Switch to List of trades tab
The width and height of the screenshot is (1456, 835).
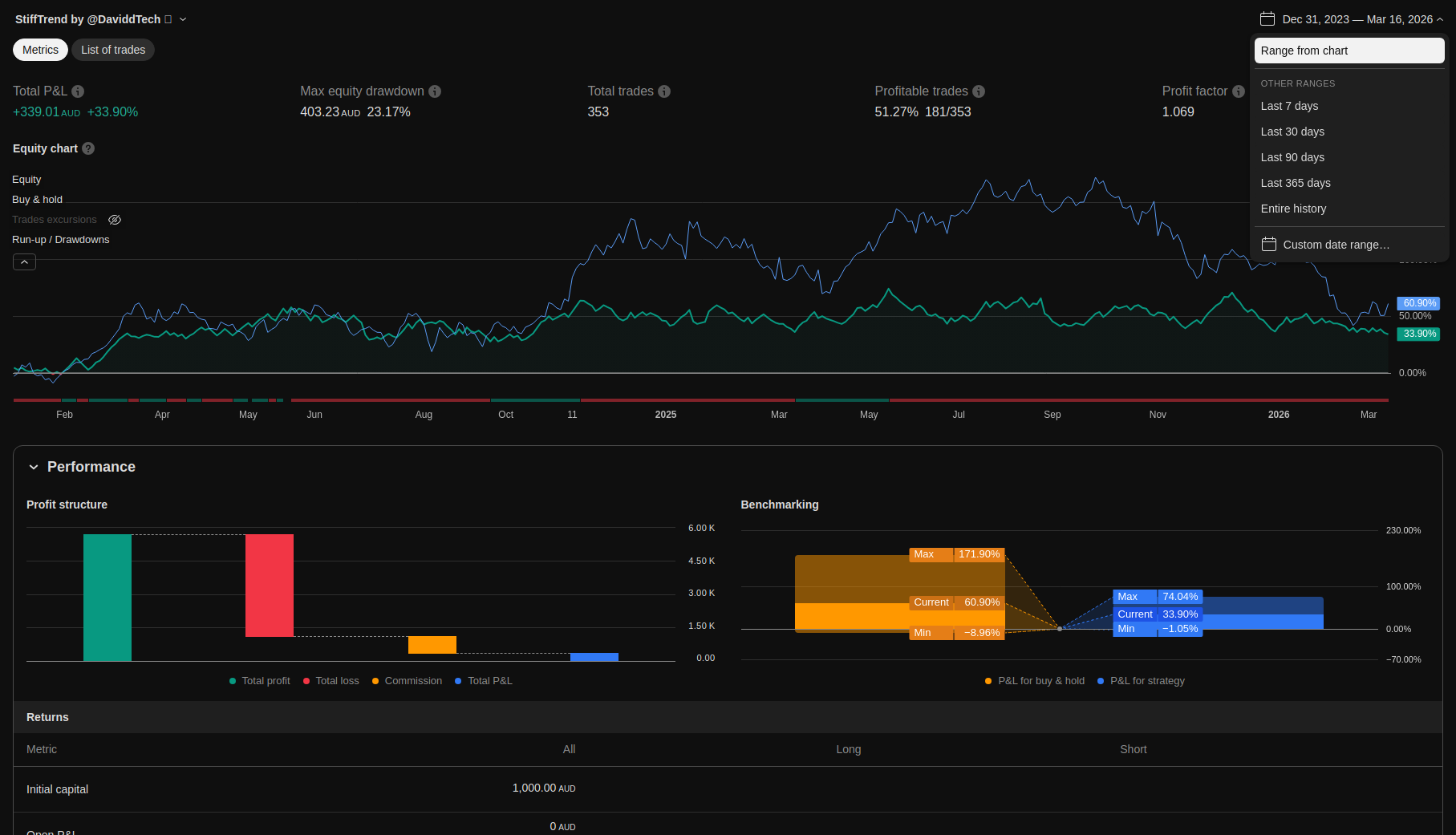click(113, 50)
